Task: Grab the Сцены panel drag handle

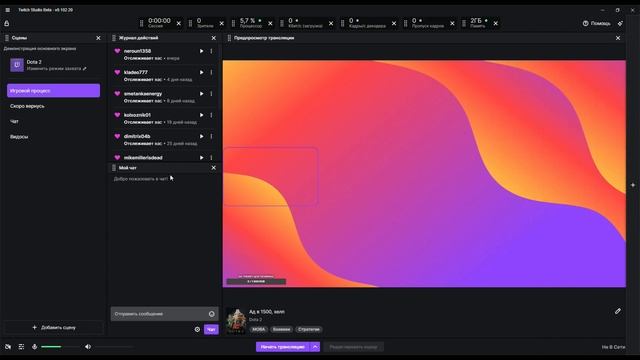Action: coord(7,38)
